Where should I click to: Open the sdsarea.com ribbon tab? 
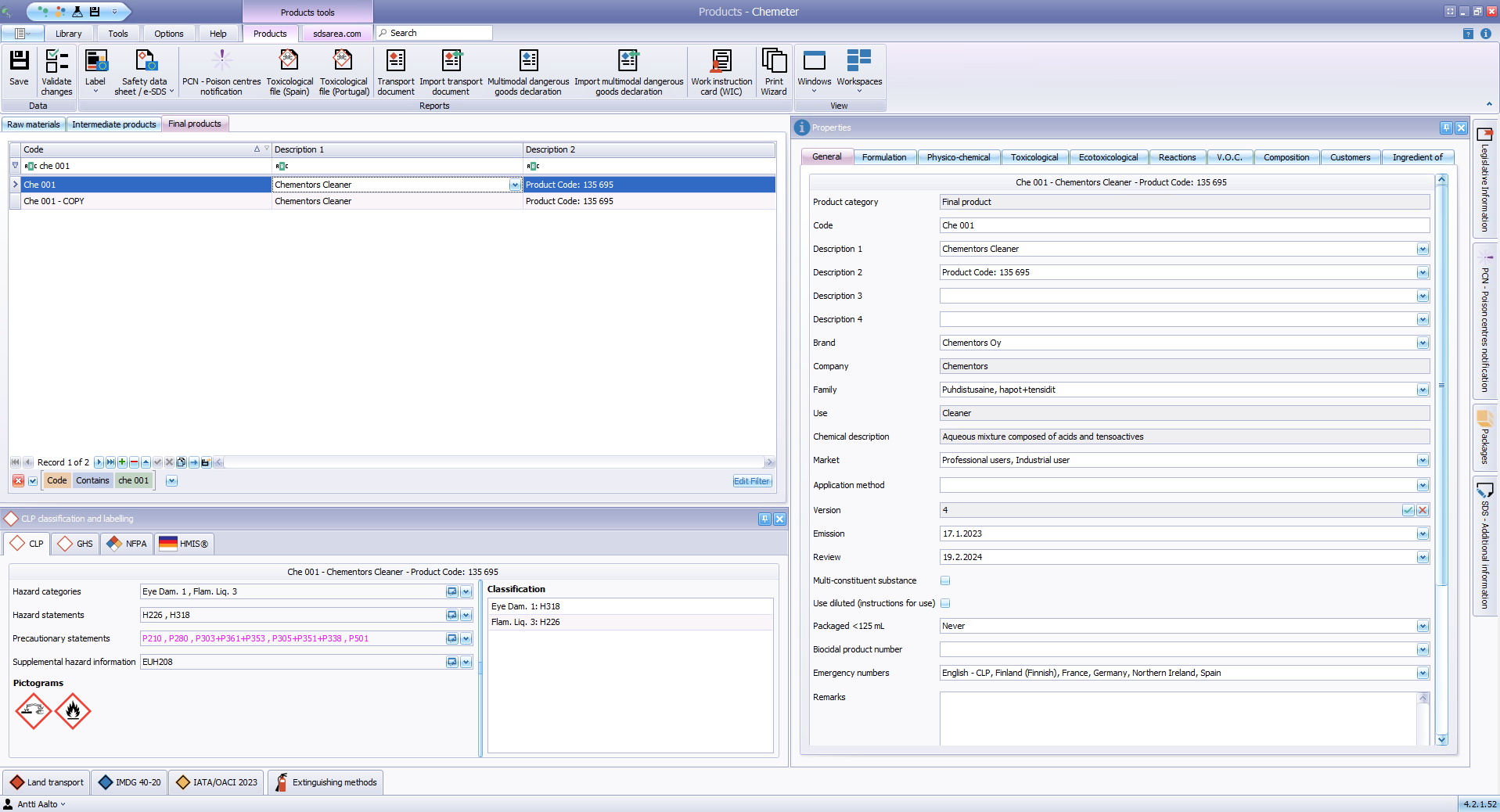click(336, 33)
